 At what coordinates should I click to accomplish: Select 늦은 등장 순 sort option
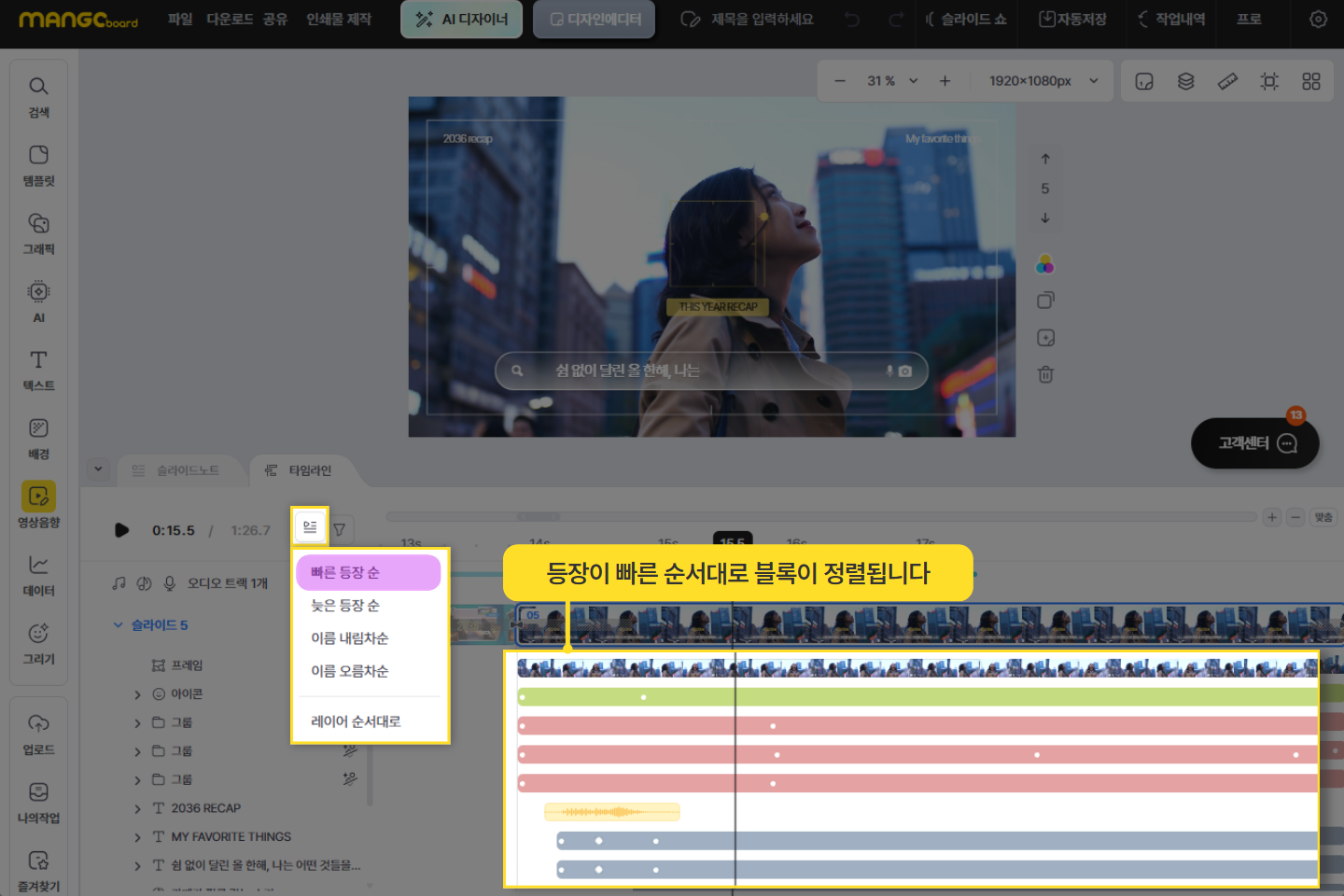point(345,605)
